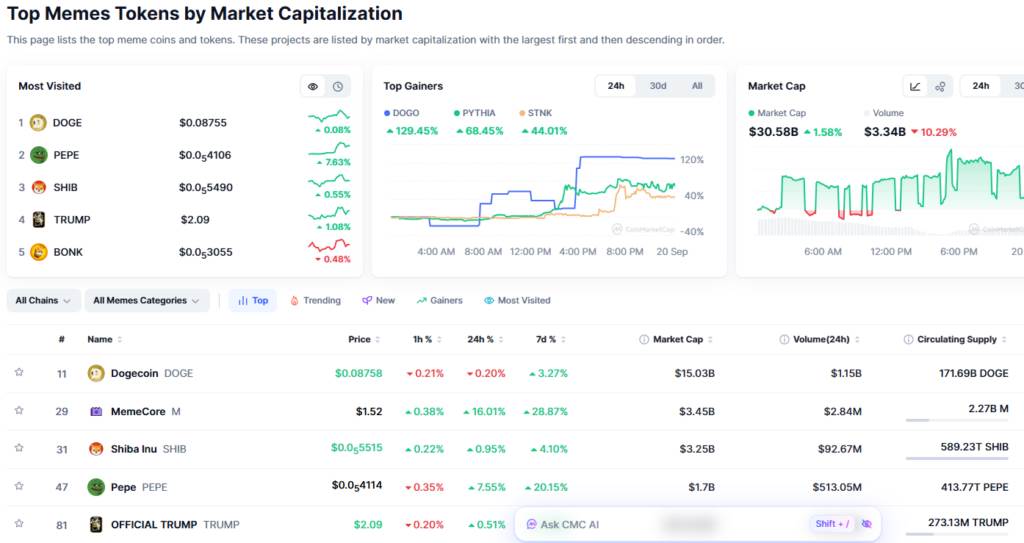Select 30d in Top Gainers card
The image size is (1024, 543).
coord(658,86)
